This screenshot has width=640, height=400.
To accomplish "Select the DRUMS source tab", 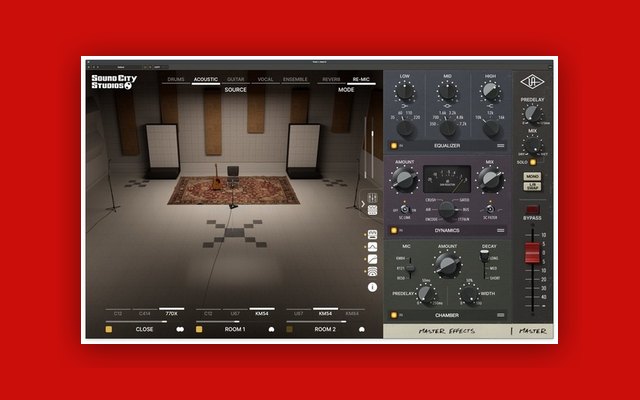I will coord(176,79).
